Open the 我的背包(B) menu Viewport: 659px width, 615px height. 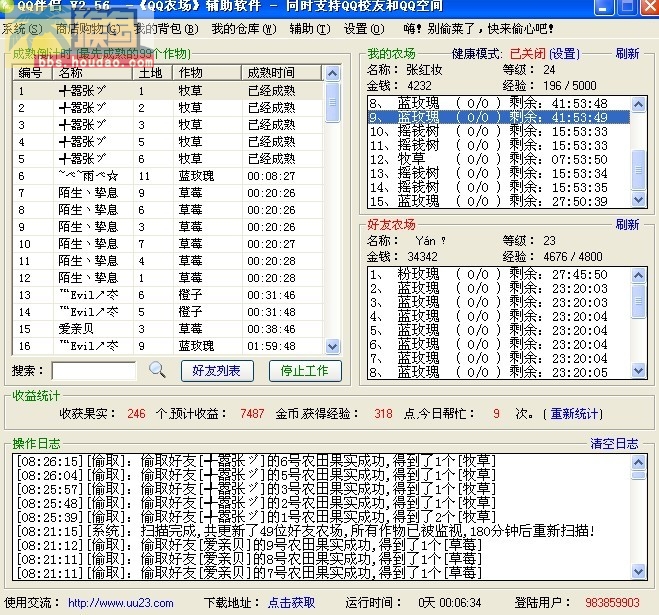click(x=166, y=29)
